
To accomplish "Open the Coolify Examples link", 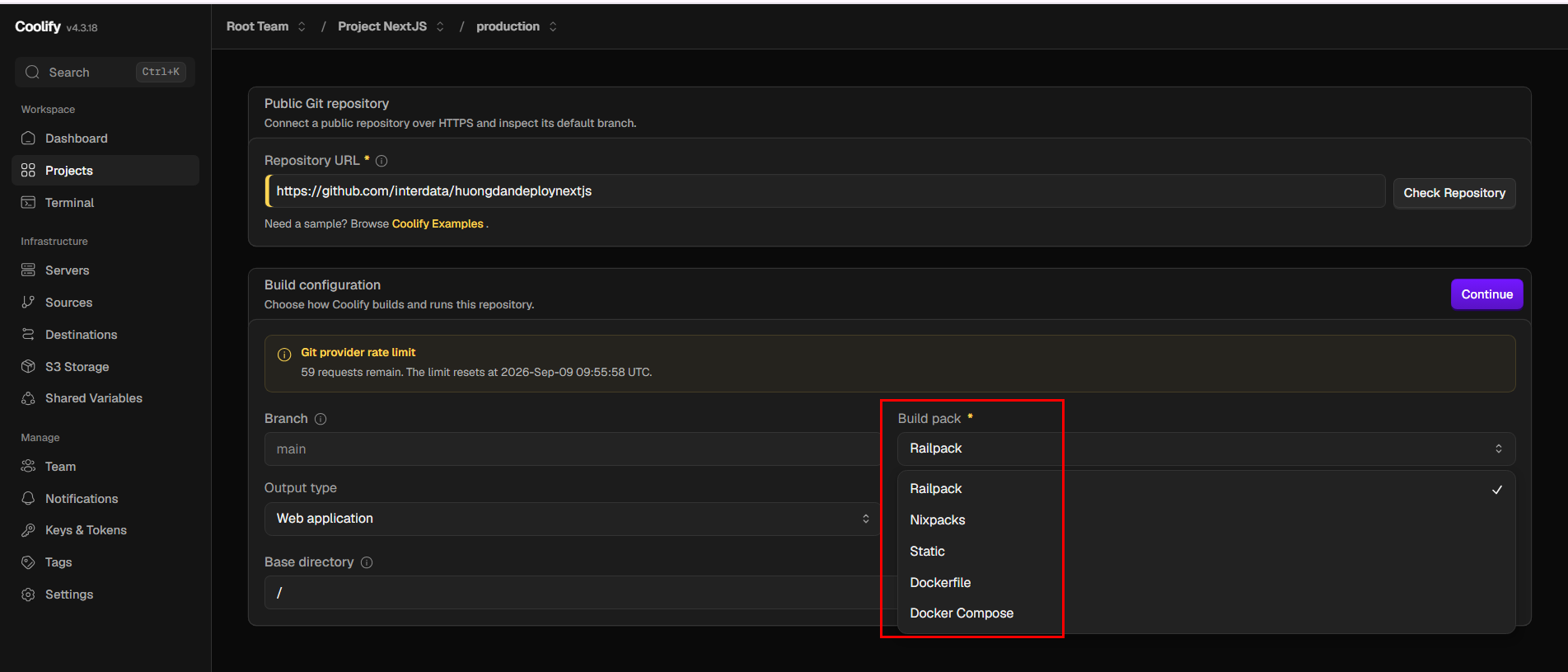I will click(x=438, y=224).
